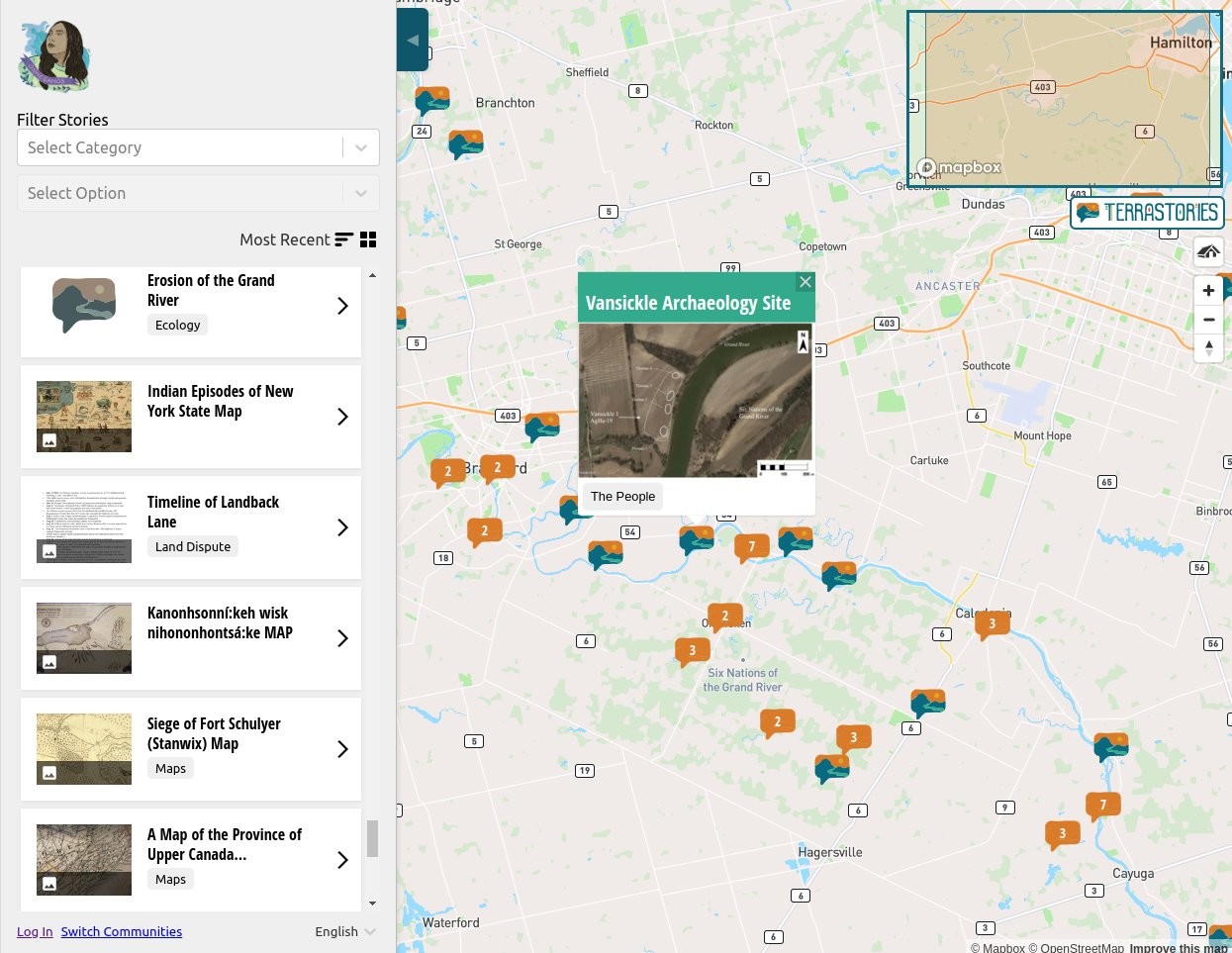
Task: Collapse the sidebar with the arrow tab
Action: click(x=413, y=40)
